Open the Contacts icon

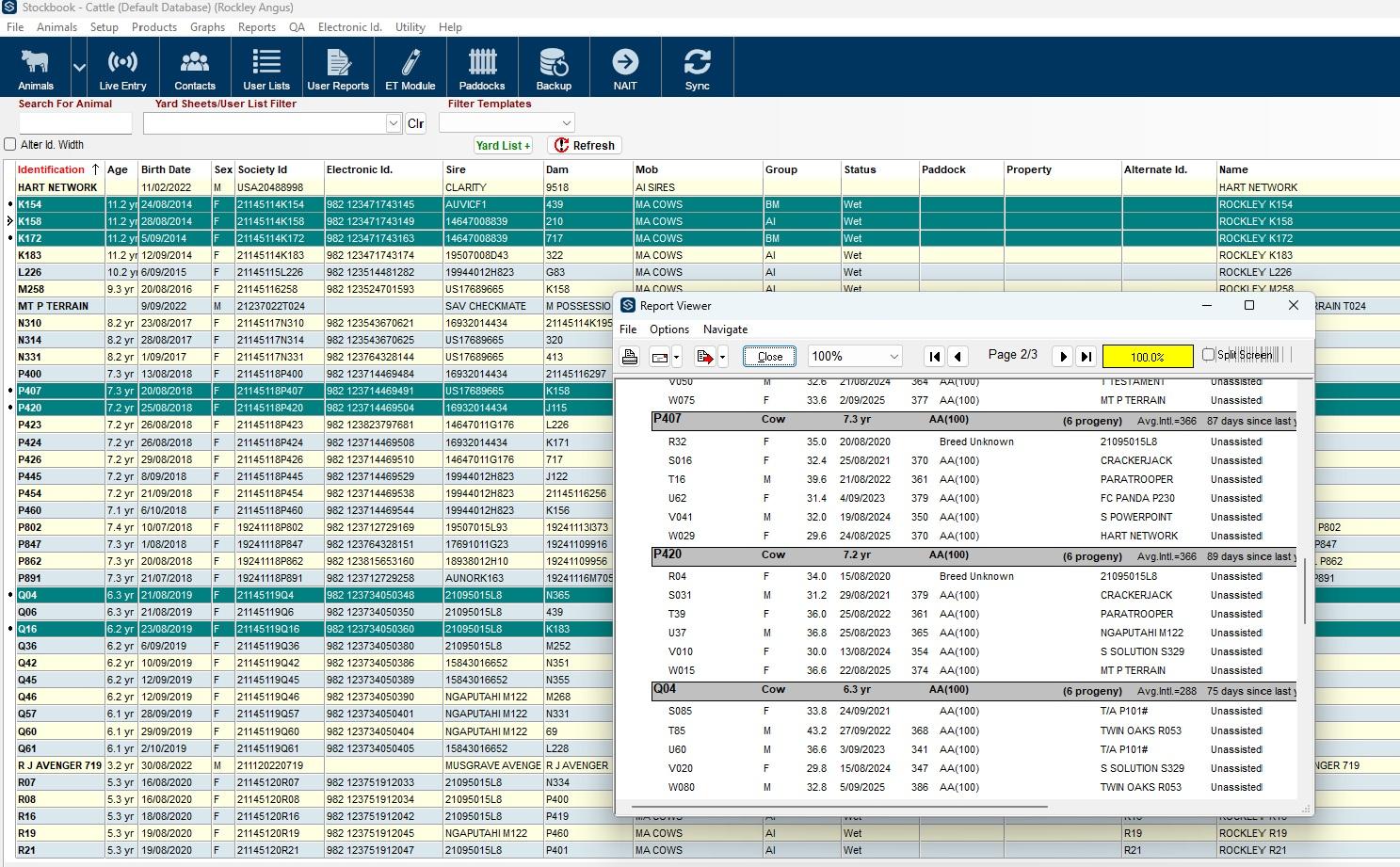[x=195, y=68]
